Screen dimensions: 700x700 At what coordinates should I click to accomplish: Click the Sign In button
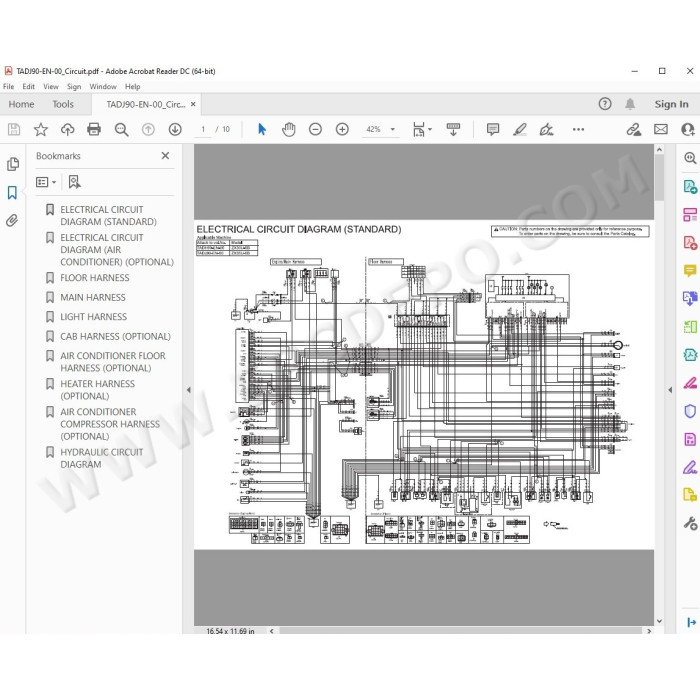click(671, 104)
